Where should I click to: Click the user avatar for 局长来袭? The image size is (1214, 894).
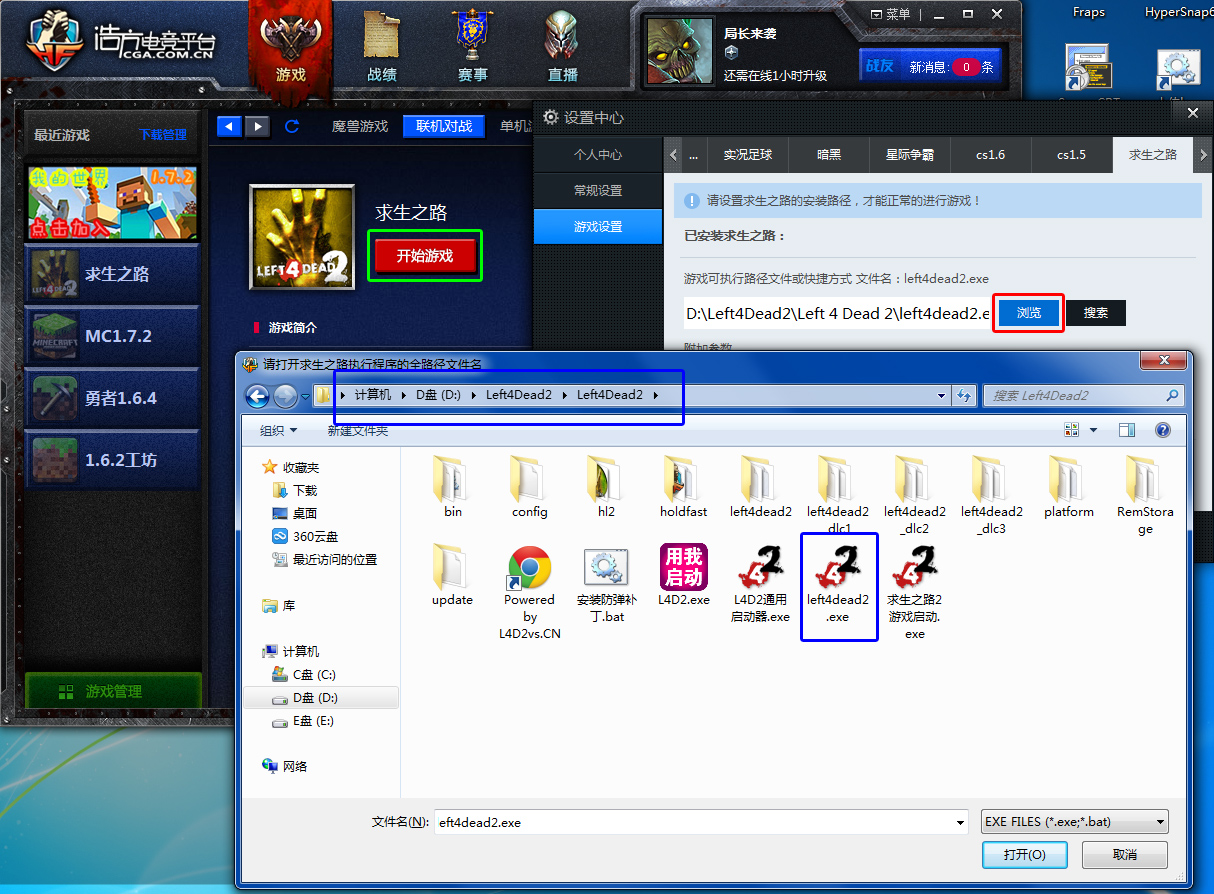click(681, 51)
